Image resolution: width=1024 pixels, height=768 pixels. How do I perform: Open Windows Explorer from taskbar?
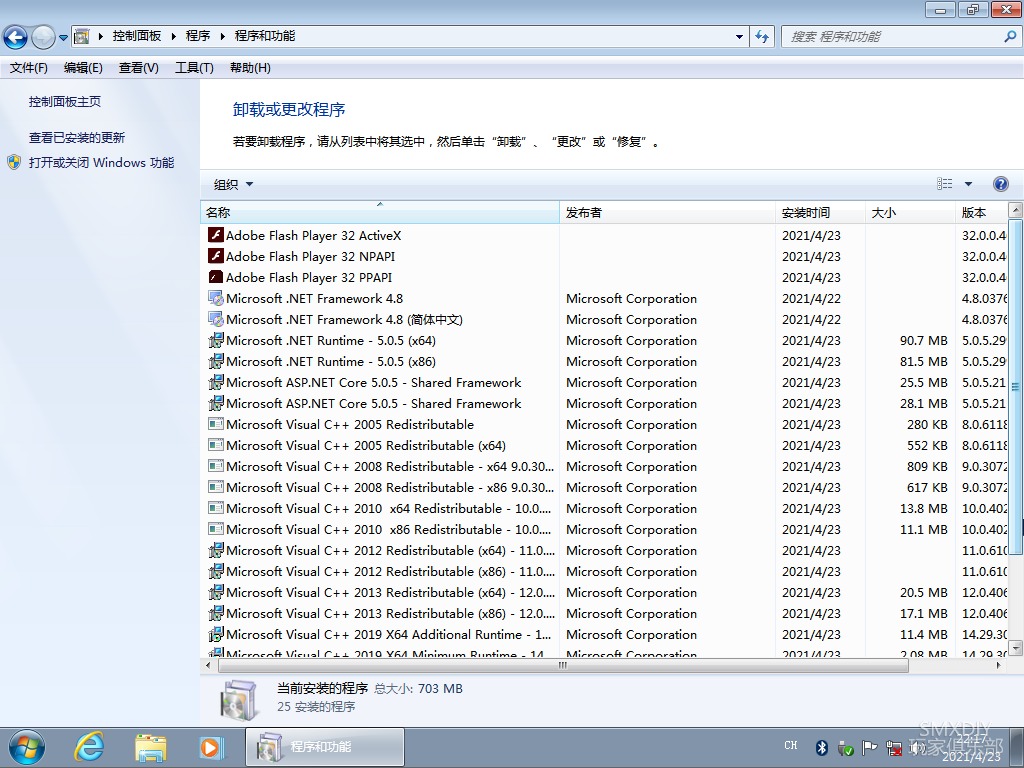(150, 748)
